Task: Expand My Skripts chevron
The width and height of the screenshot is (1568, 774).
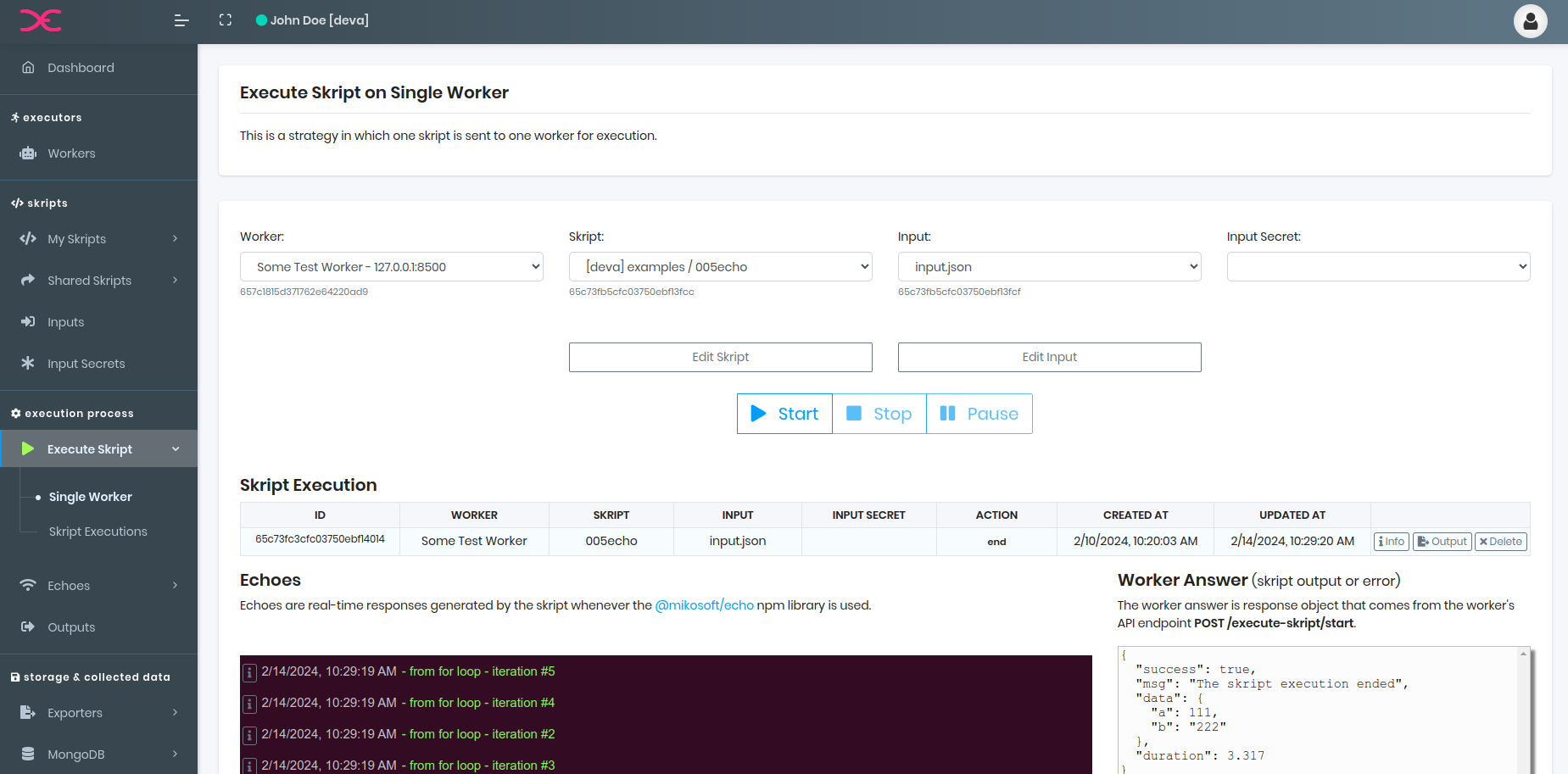Action: coord(176,238)
